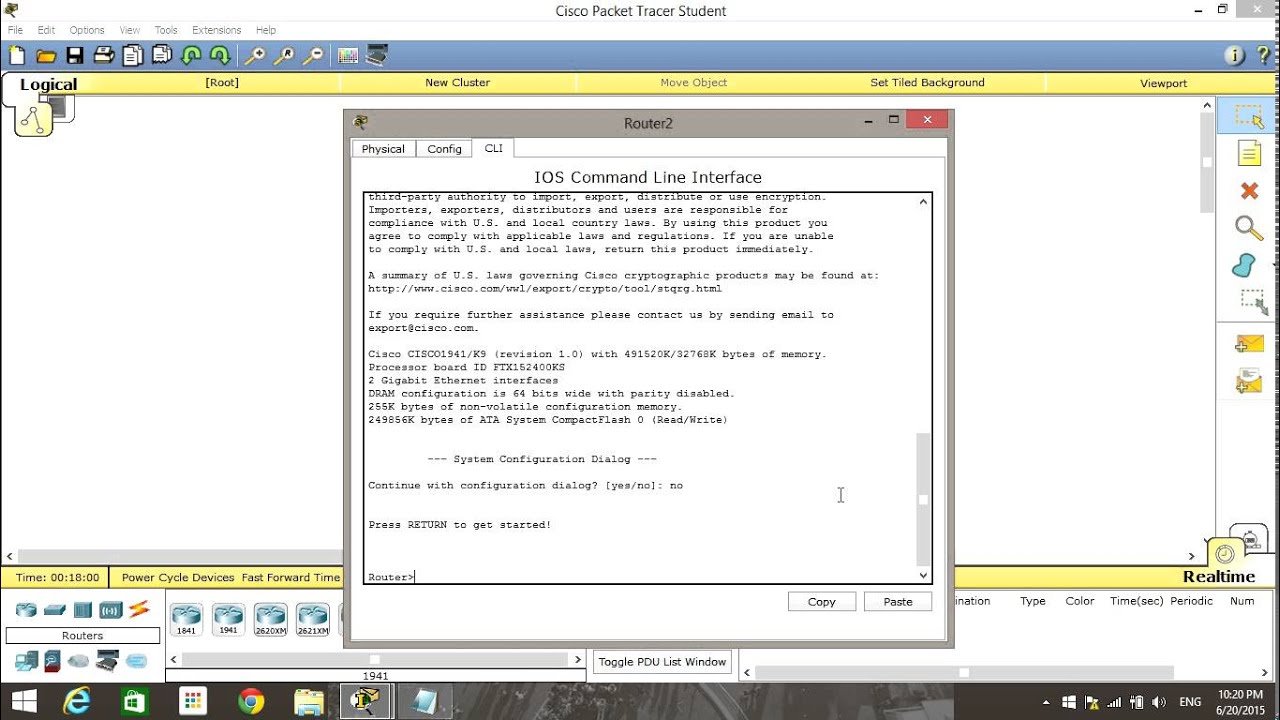
Task: Click Toggle PDU List Window button
Action: point(662,662)
